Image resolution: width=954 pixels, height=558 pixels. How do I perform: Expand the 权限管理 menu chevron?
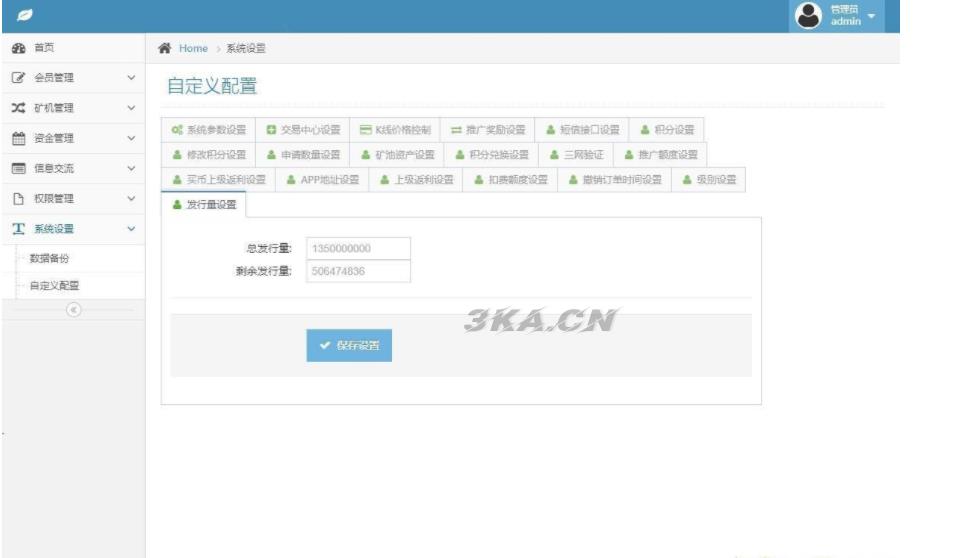click(131, 198)
